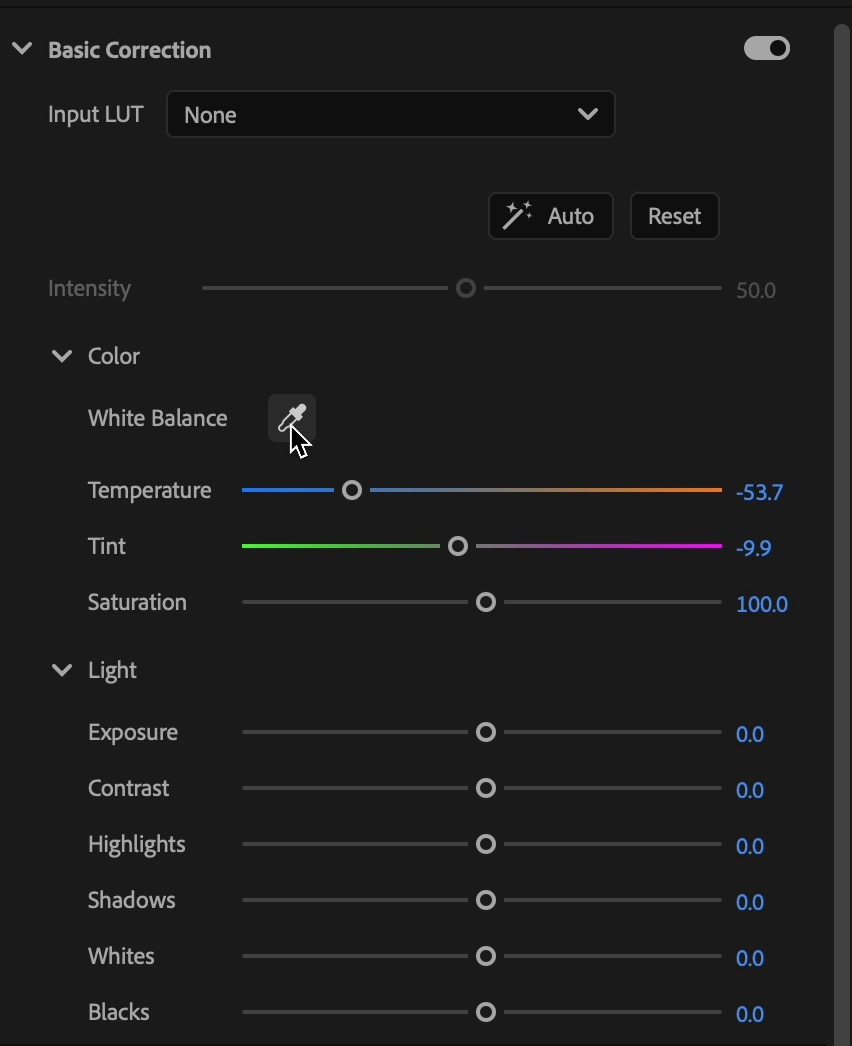Collapse the Color section chevron

tap(62, 356)
